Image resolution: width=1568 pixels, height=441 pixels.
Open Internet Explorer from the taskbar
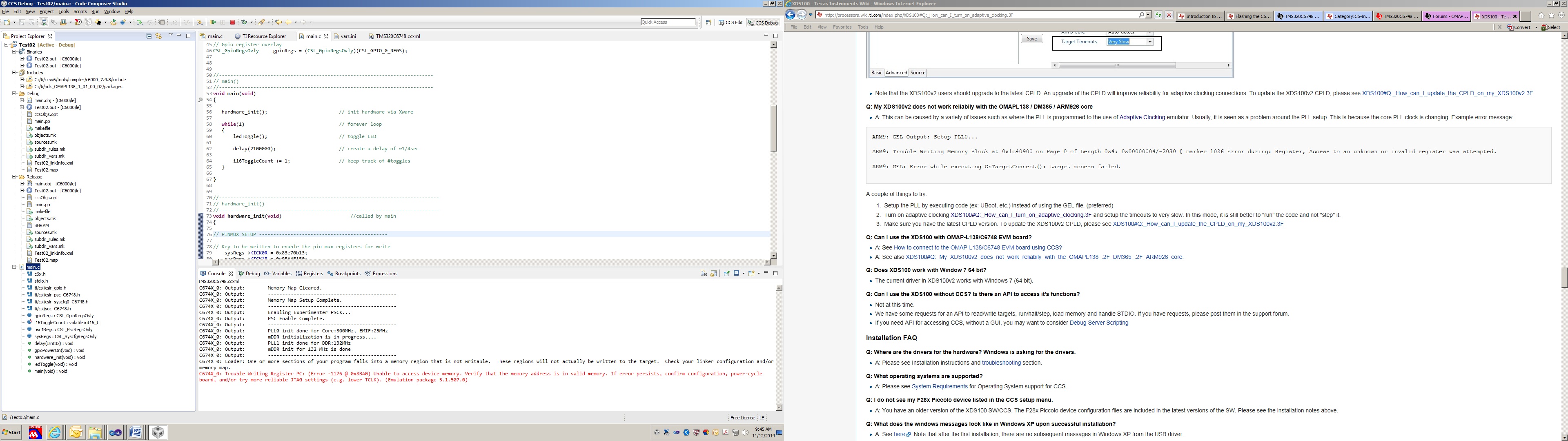(56, 432)
